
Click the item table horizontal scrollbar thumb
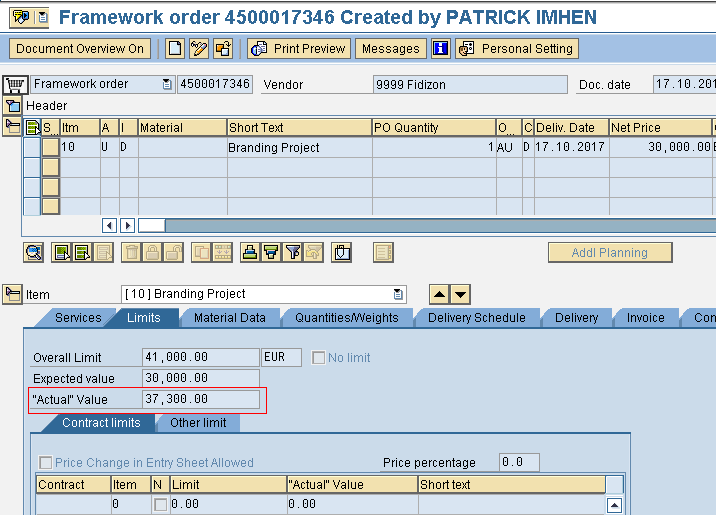pyautogui.click(x=152, y=226)
